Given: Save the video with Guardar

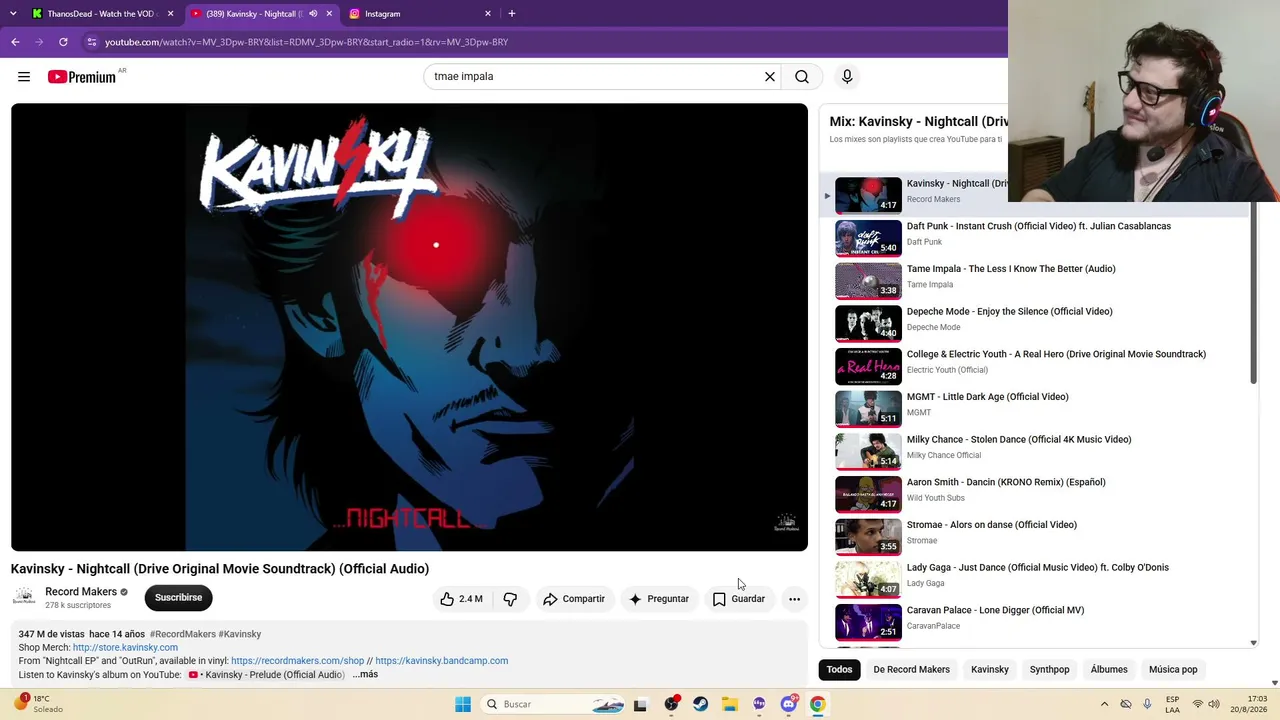Looking at the screenshot, I should click(x=739, y=599).
